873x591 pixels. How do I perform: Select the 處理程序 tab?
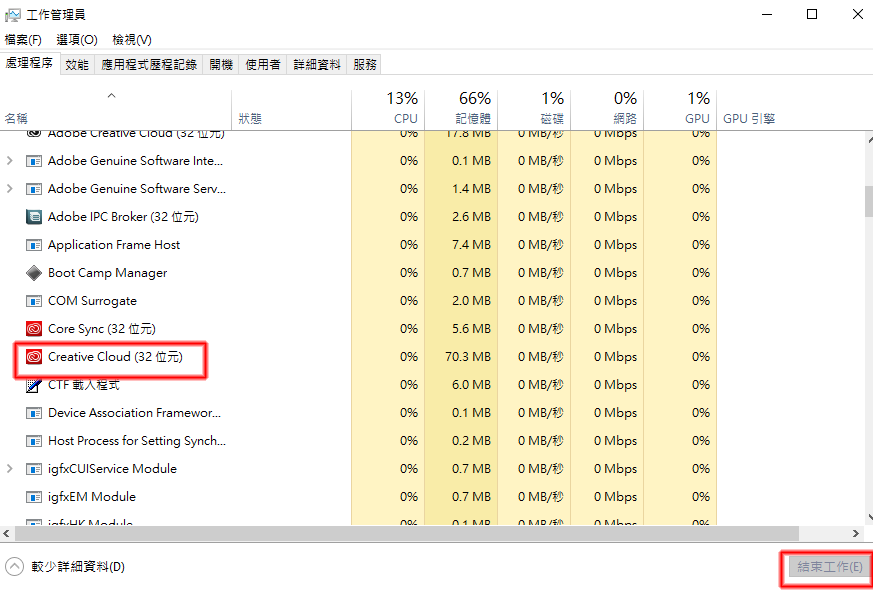(x=30, y=64)
